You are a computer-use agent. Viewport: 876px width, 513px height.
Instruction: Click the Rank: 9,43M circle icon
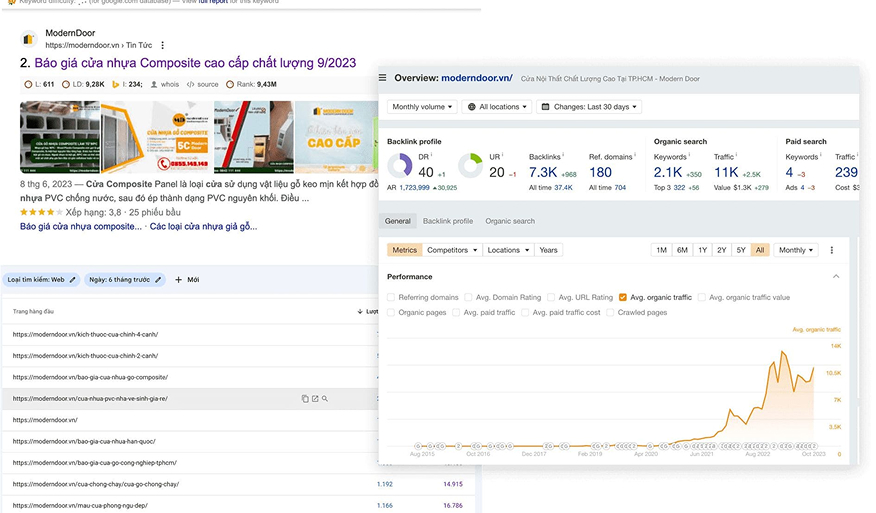click(230, 84)
